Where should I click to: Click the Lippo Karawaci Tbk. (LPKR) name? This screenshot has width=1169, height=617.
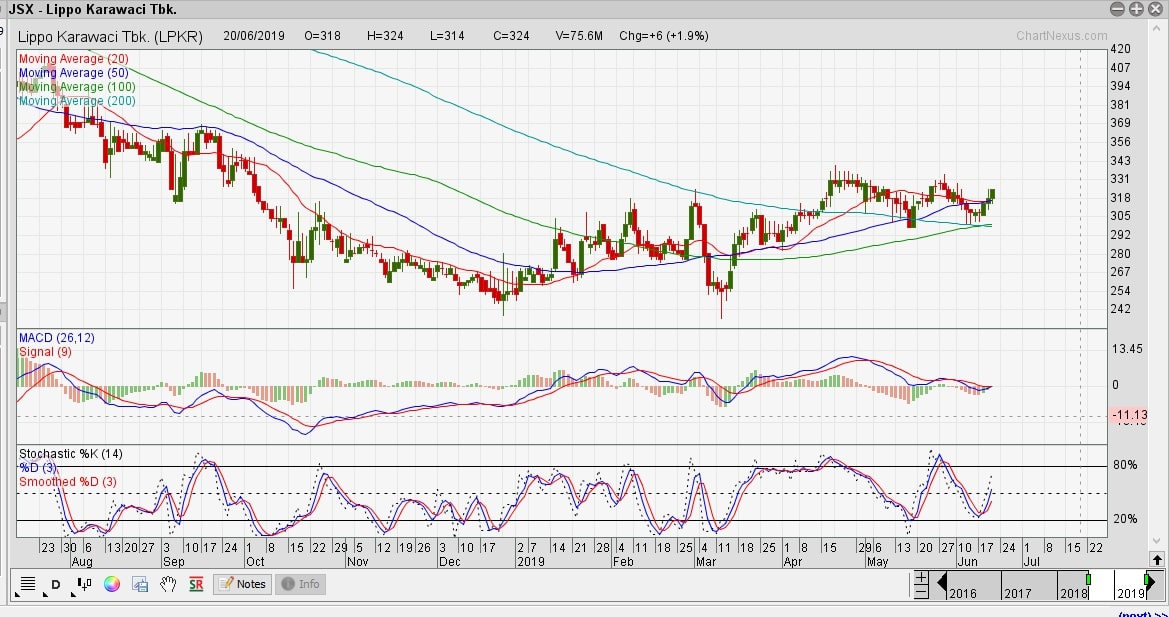point(110,37)
